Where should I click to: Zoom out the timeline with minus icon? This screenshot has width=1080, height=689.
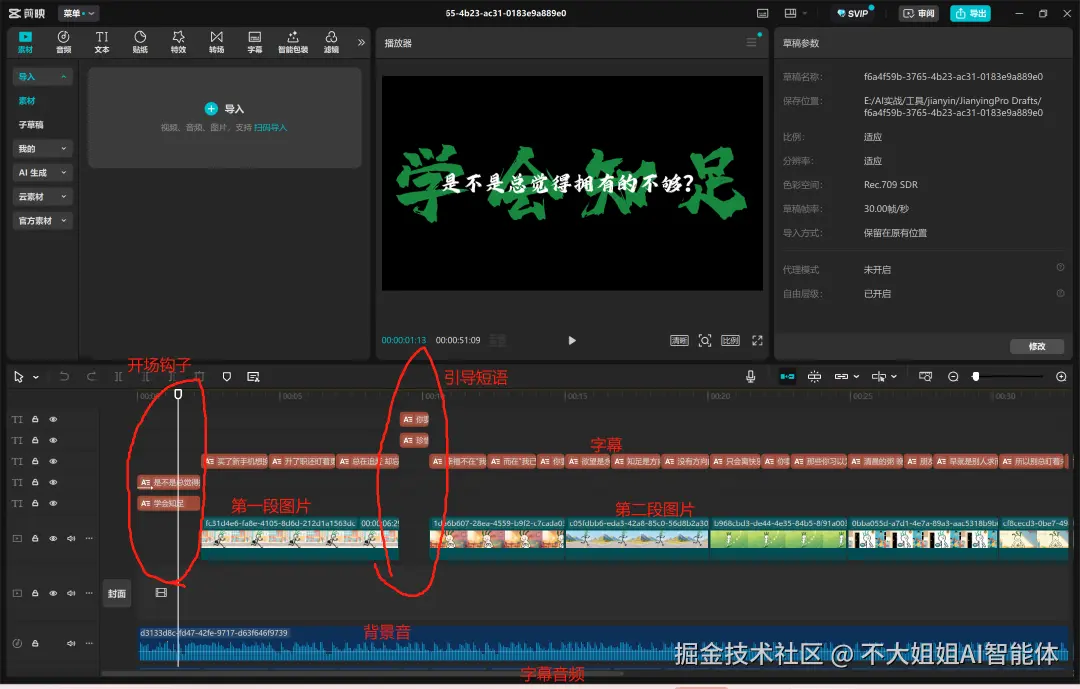click(x=953, y=376)
